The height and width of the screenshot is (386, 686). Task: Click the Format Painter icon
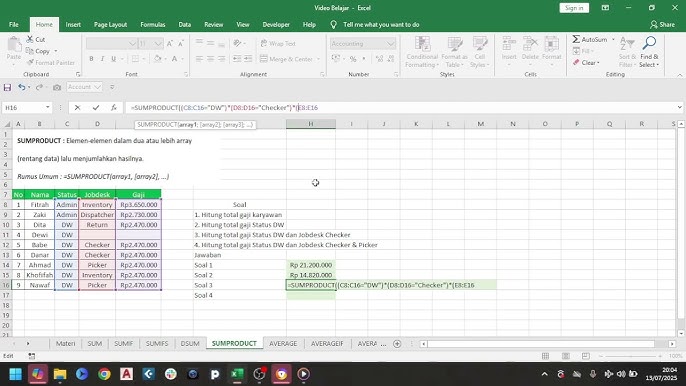tap(30, 63)
